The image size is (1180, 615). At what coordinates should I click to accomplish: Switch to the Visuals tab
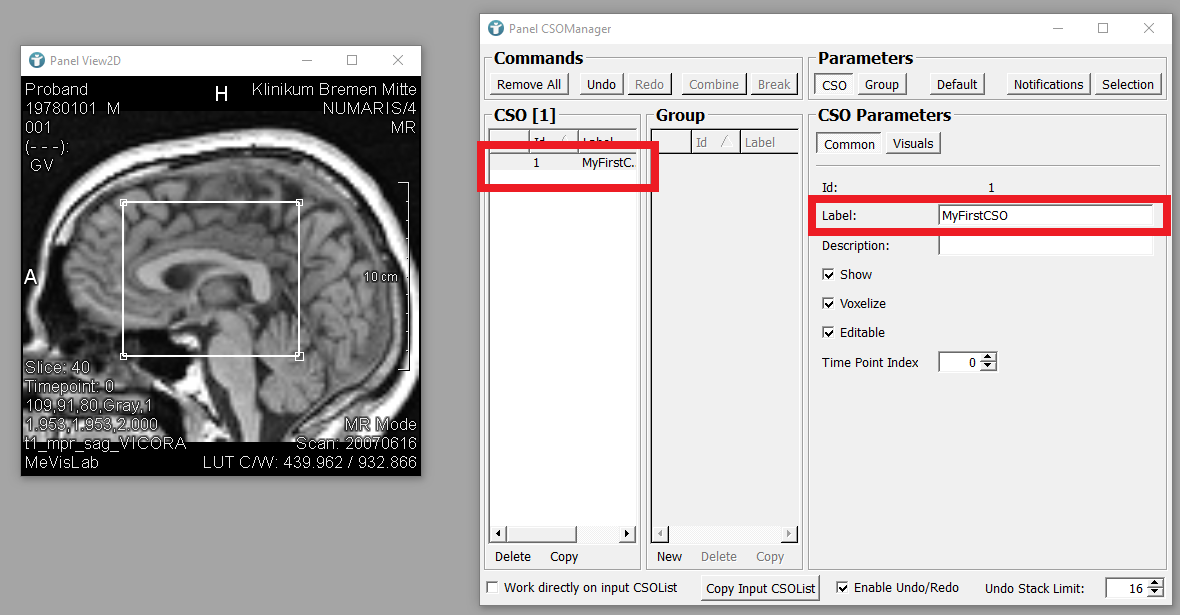(912, 144)
